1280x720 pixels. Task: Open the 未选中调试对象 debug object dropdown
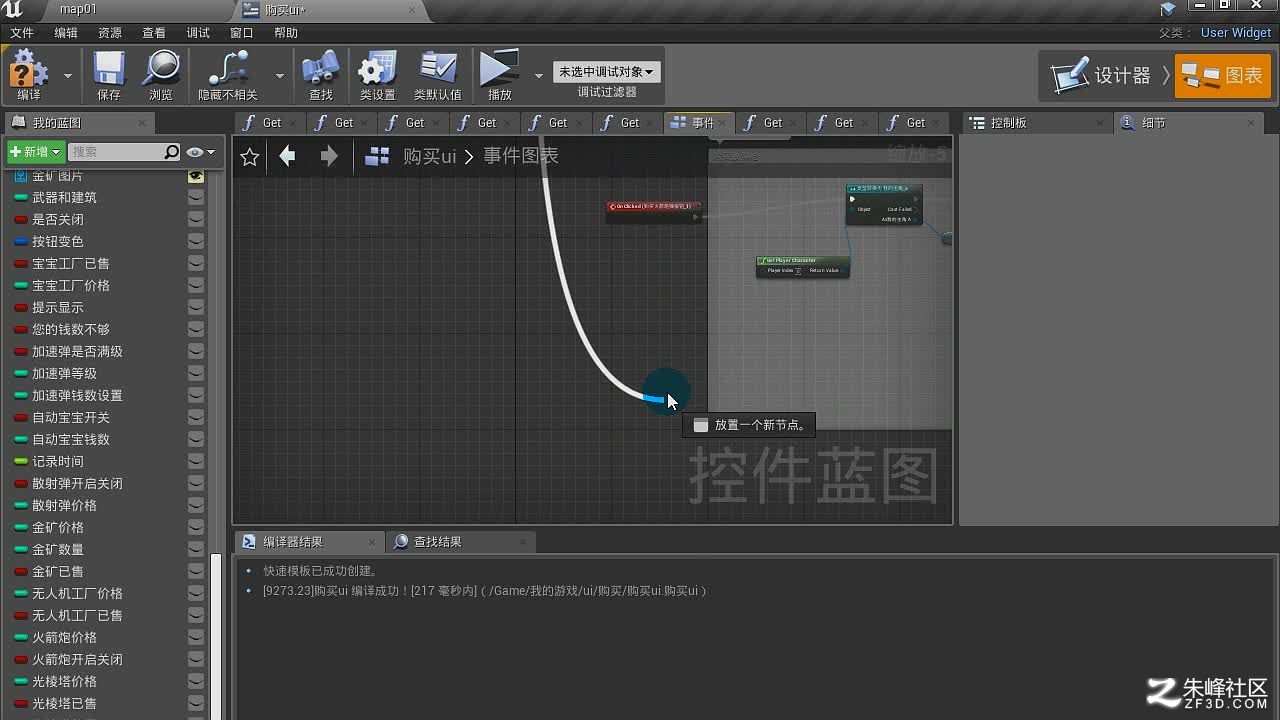point(606,72)
